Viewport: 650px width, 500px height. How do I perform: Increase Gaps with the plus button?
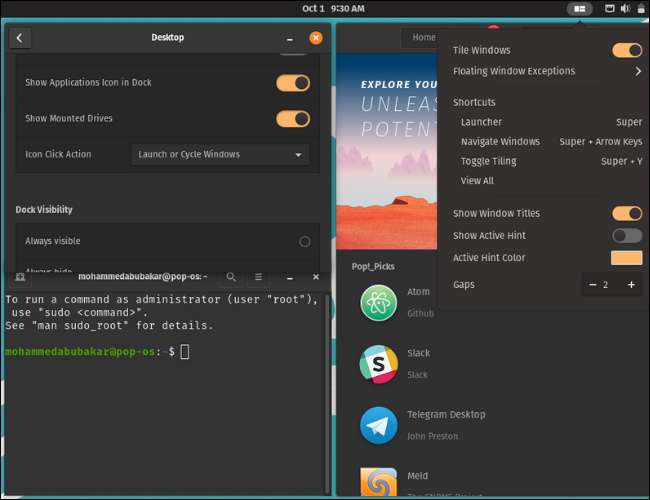click(x=631, y=285)
